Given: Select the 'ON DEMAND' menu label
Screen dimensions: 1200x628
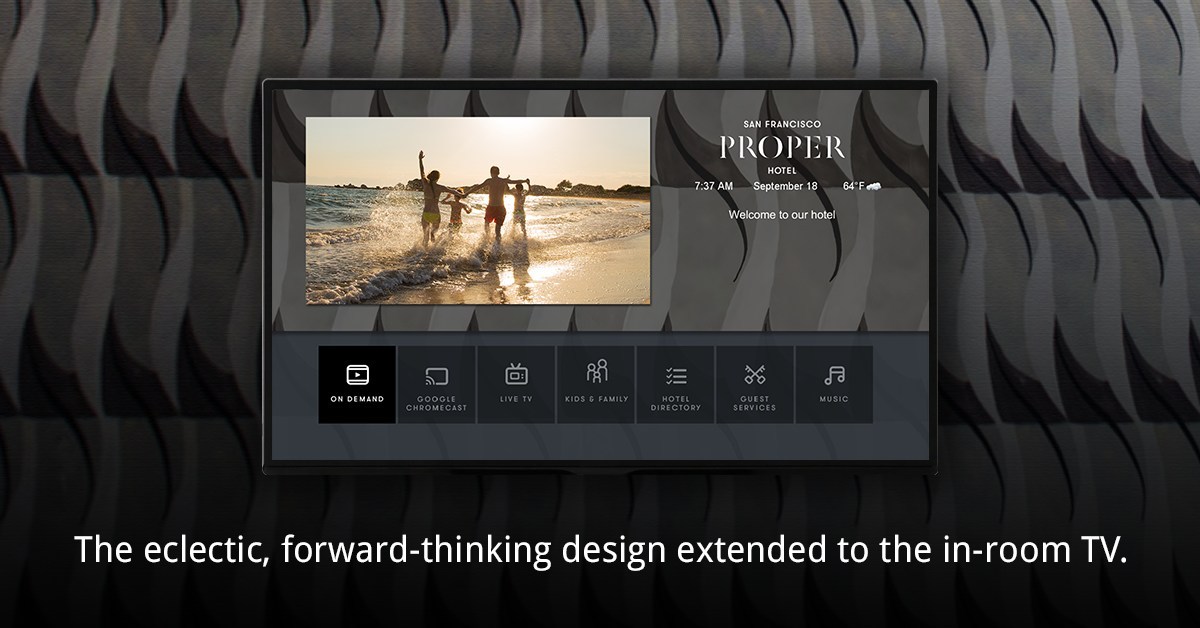Looking at the screenshot, I should [x=357, y=399].
